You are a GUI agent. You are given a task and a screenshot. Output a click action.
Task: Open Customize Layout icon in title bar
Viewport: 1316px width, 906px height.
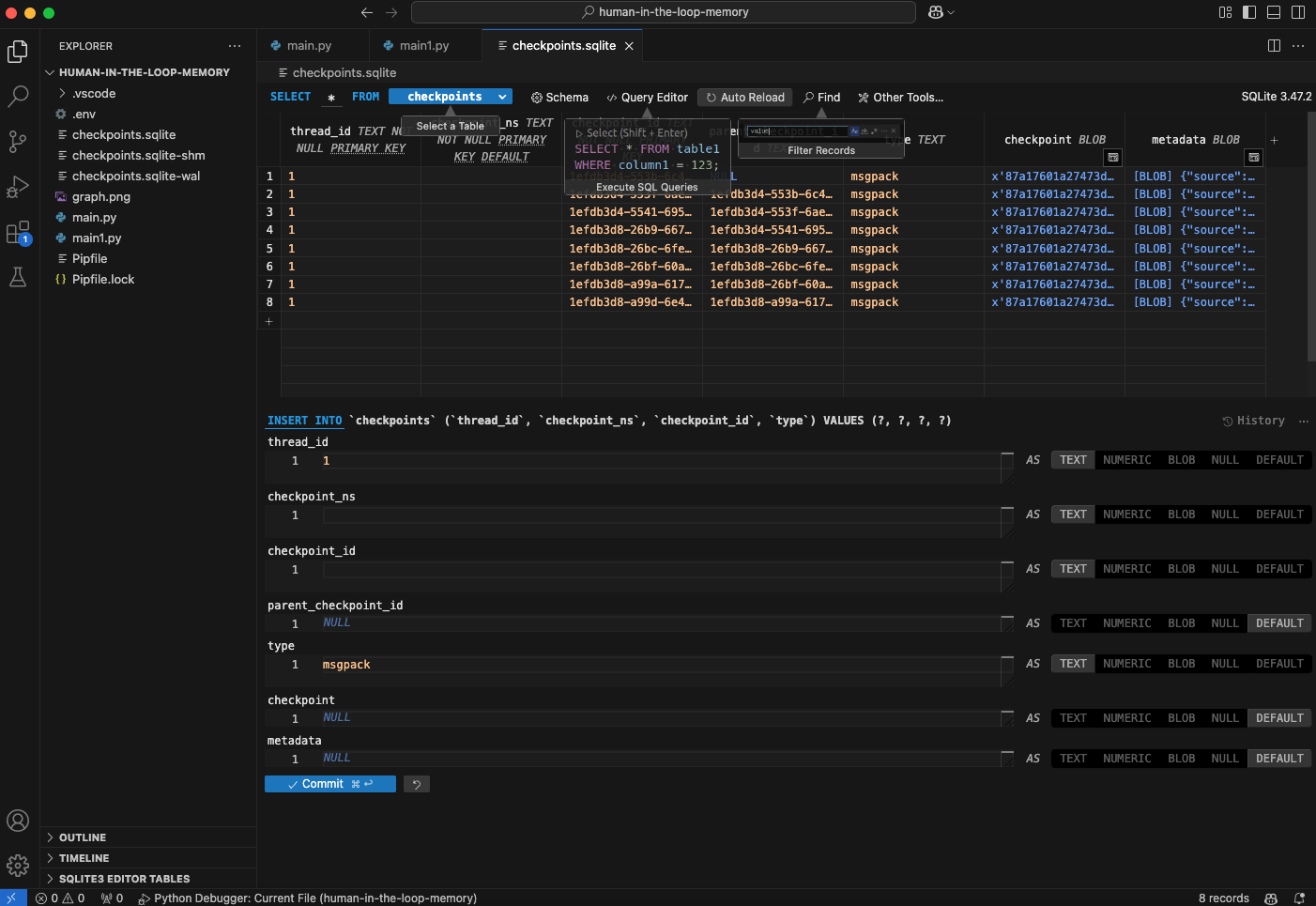1225,12
